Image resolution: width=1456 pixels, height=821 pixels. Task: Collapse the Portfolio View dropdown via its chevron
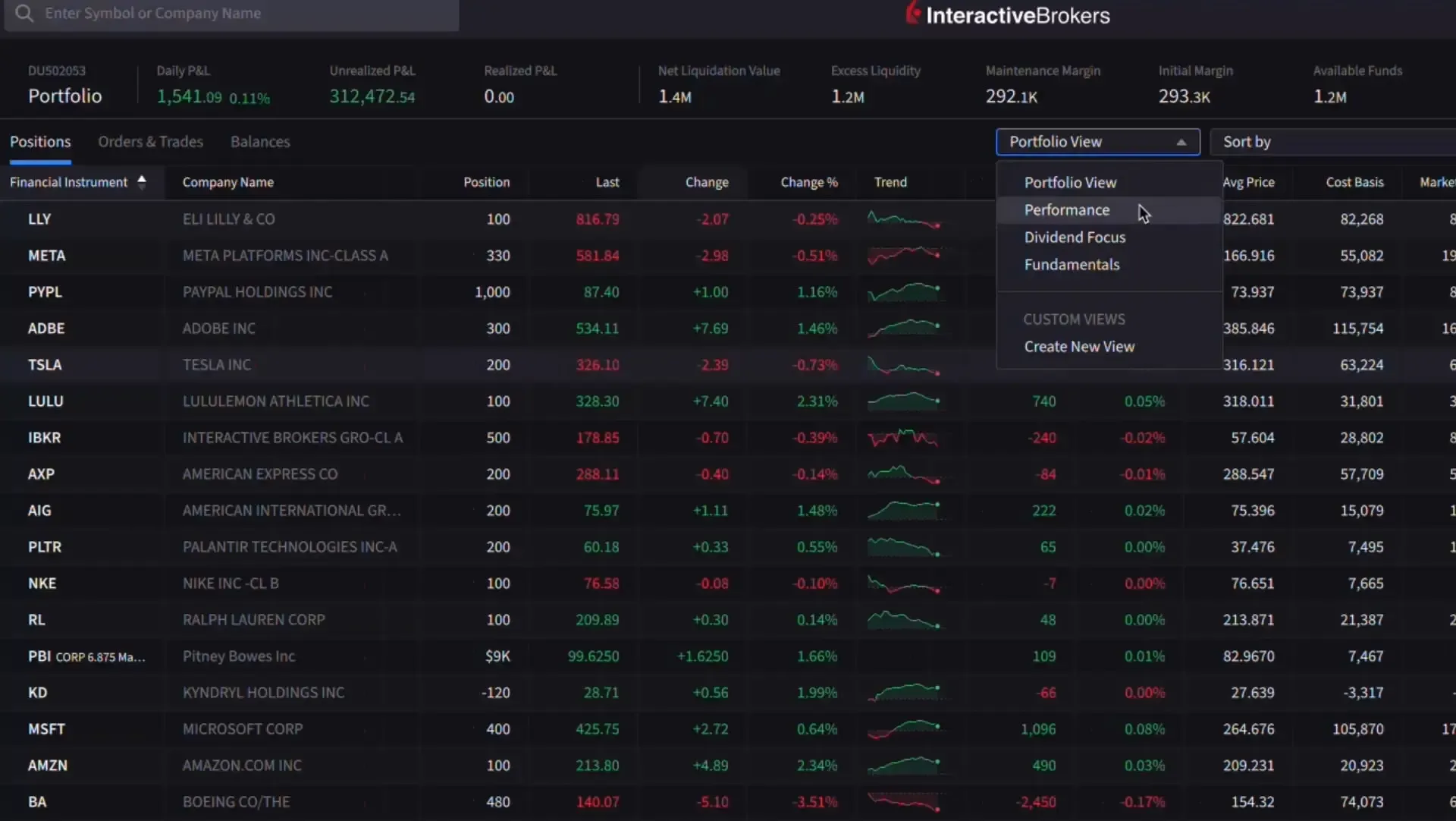click(x=1181, y=142)
